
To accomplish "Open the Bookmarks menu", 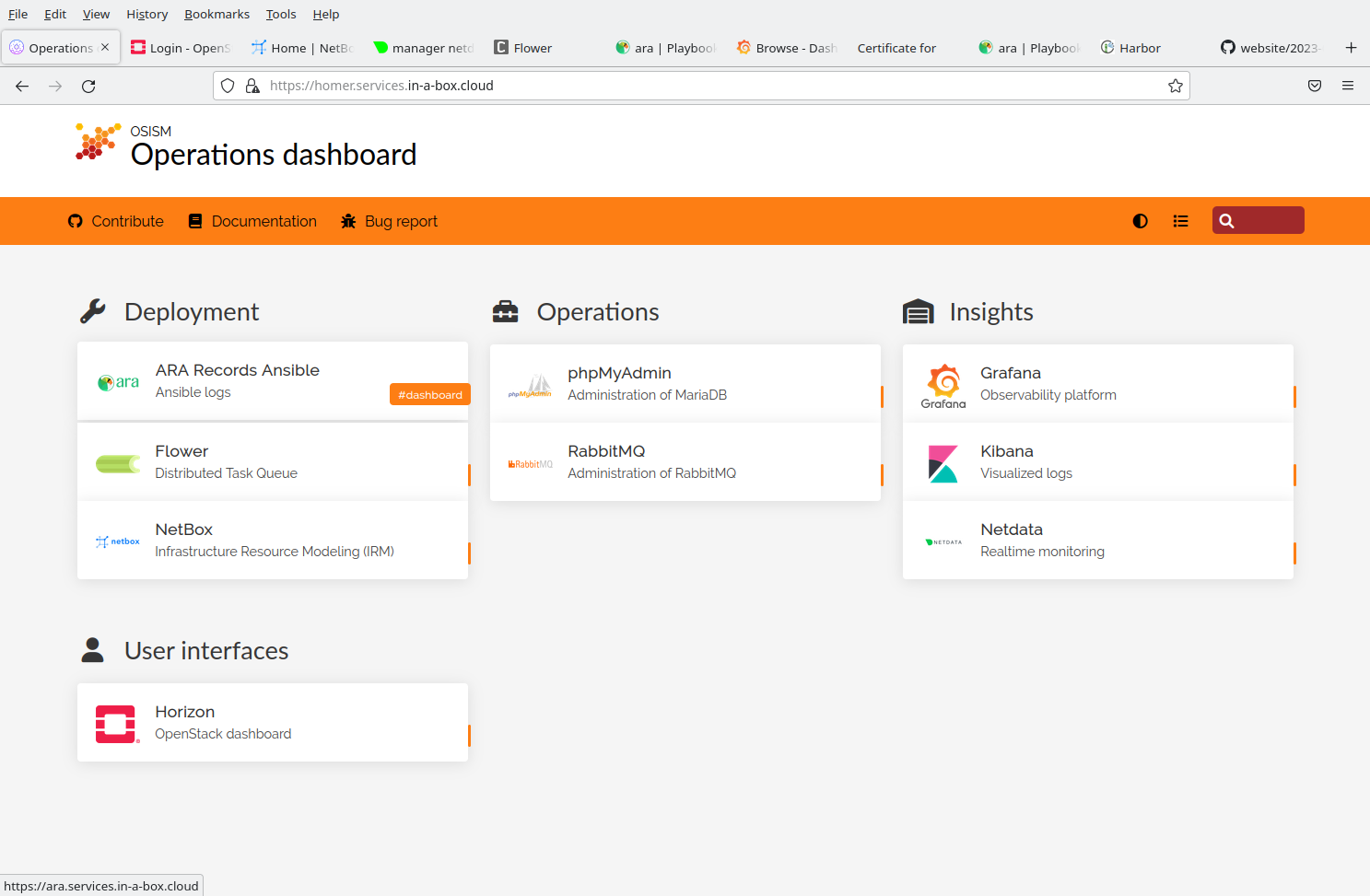I will tap(217, 14).
